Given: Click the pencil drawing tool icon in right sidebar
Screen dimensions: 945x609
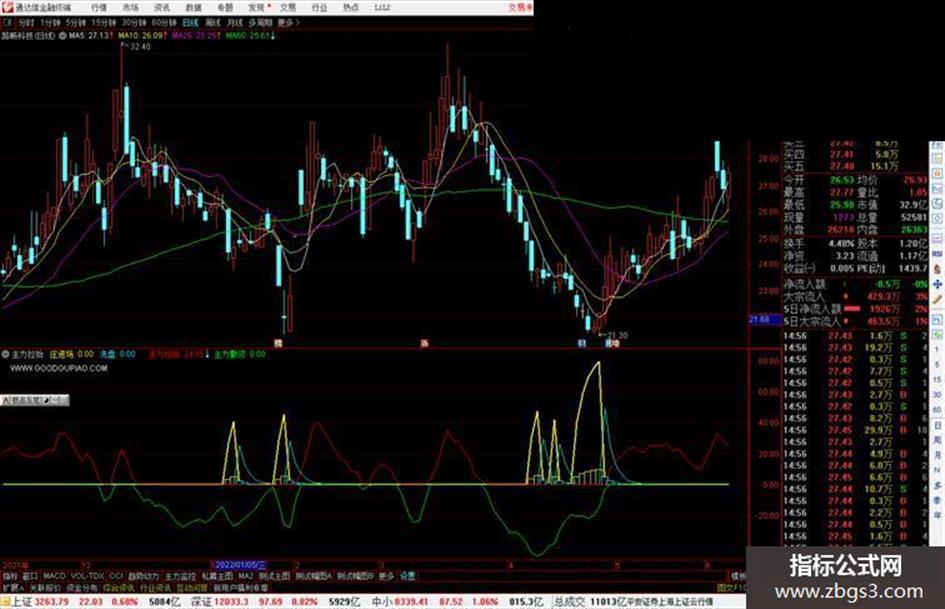Looking at the screenshot, I should [937, 298].
